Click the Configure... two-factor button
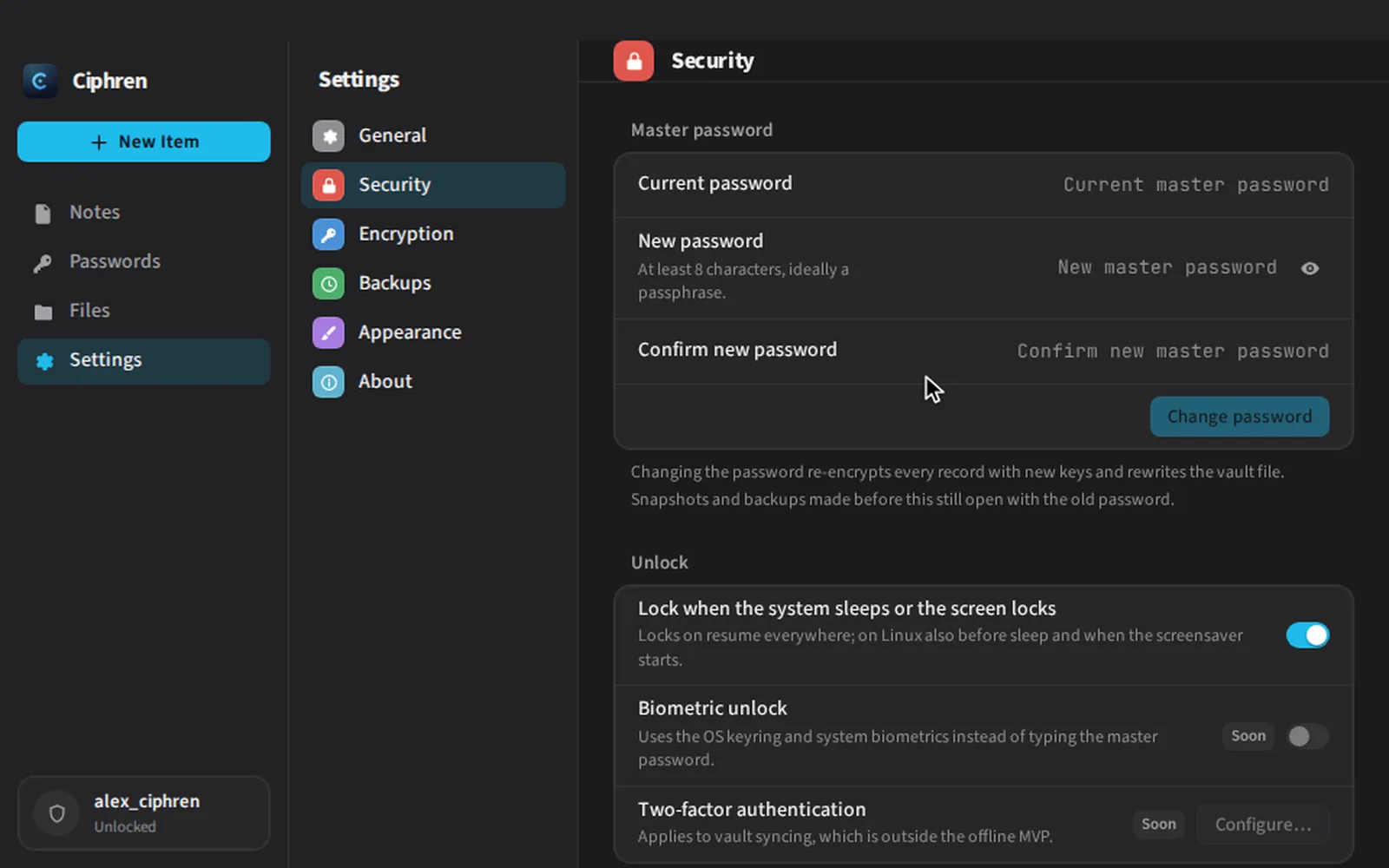The width and height of the screenshot is (1389, 868). coord(1262,825)
